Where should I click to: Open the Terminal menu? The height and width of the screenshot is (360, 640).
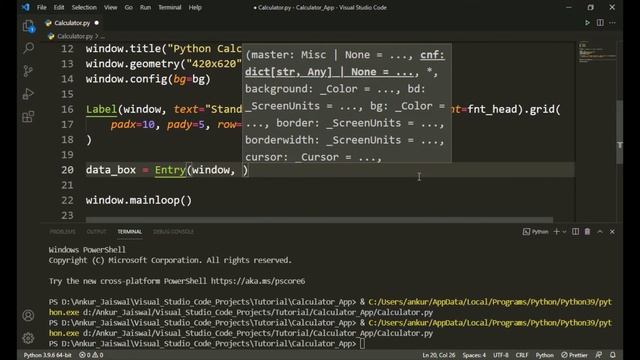169,7
